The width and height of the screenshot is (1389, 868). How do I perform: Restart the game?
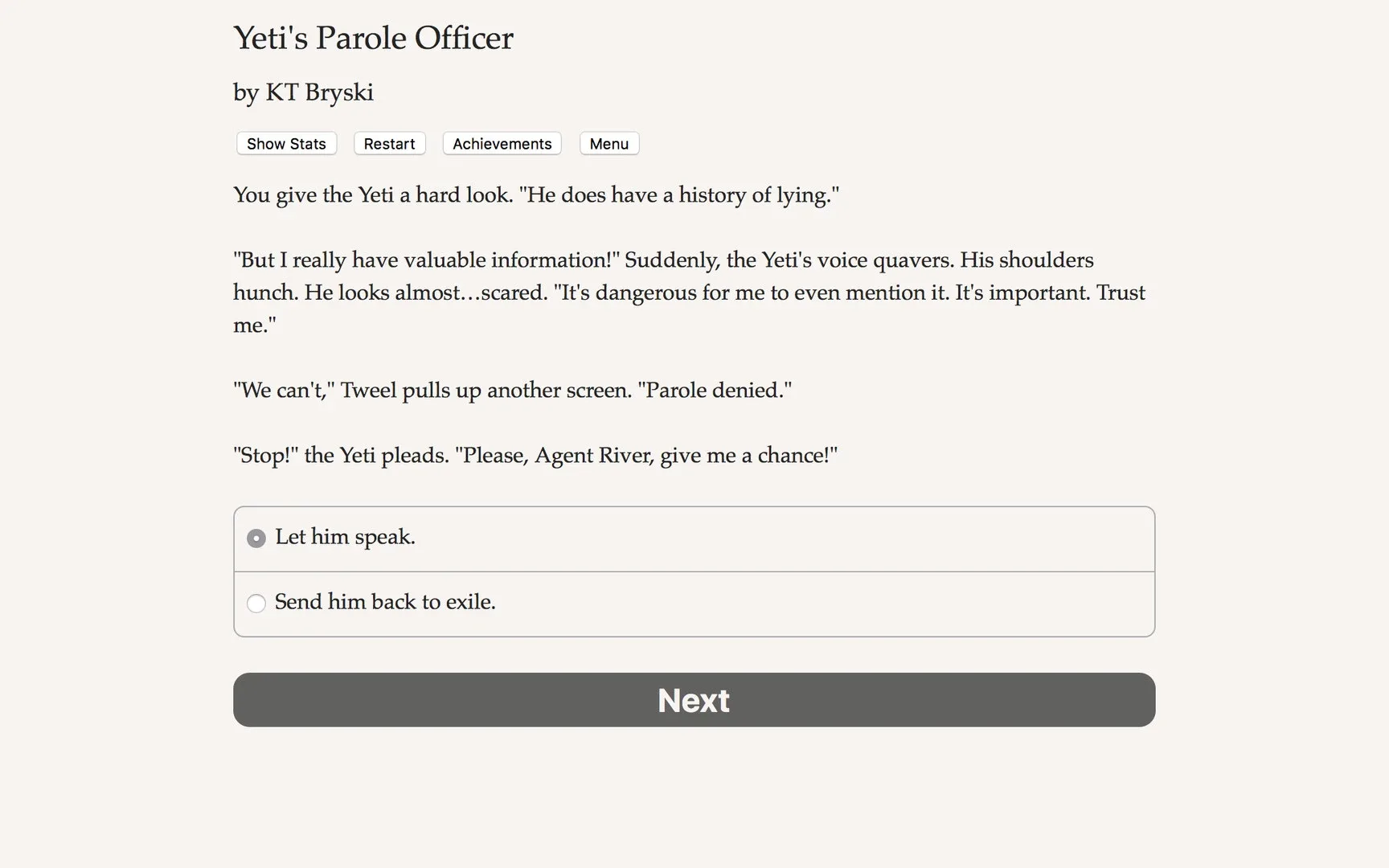click(389, 144)
